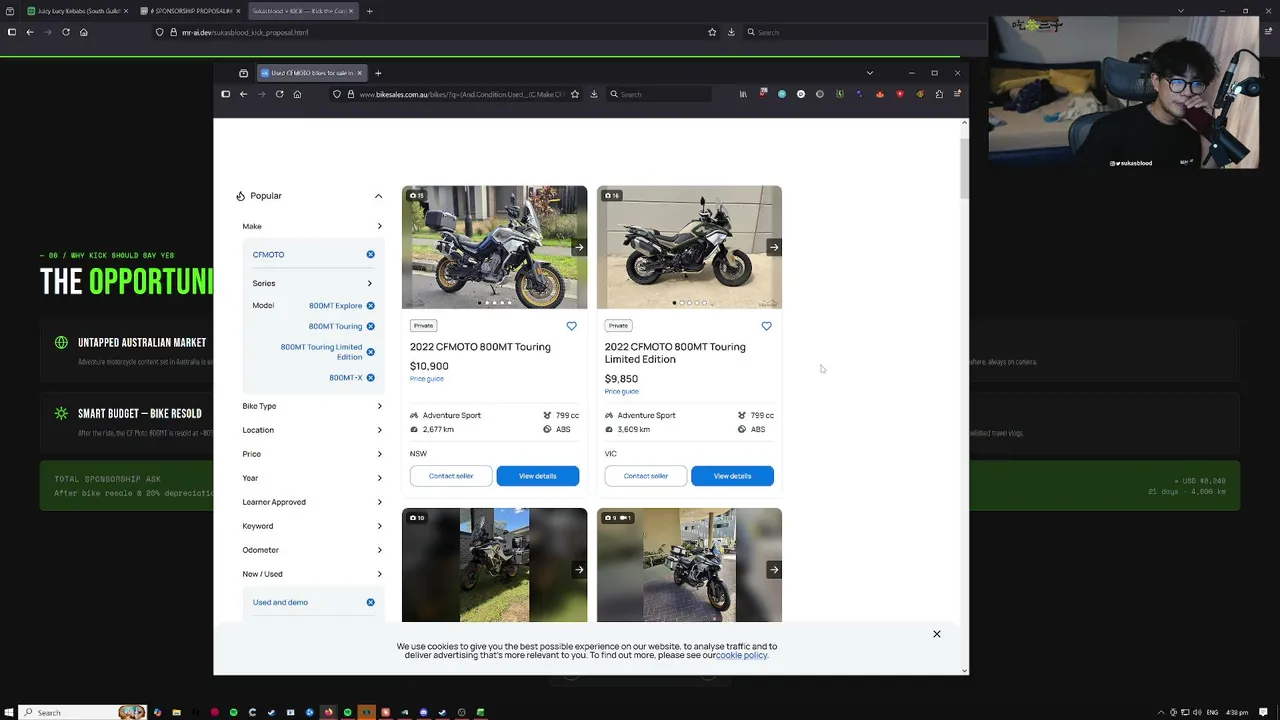The height and width of the screenshot is (720, 1280).
Task: Open File Explorer from the taskbar
Action: click(176, 712)
